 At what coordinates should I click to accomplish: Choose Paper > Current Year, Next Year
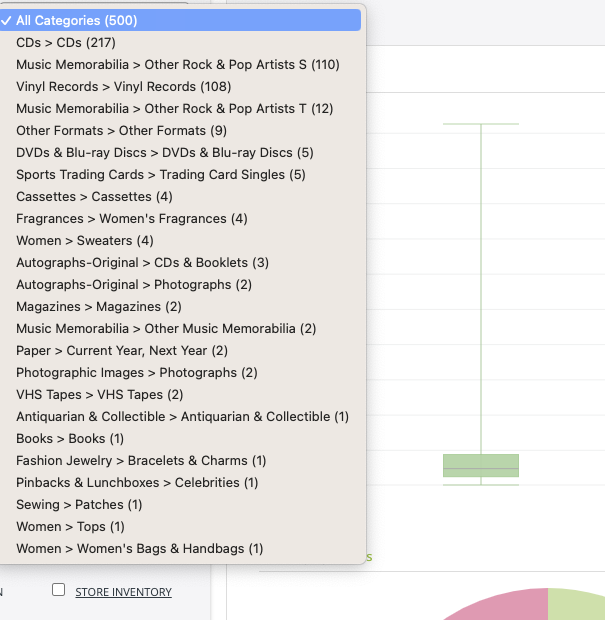point(180,351)
